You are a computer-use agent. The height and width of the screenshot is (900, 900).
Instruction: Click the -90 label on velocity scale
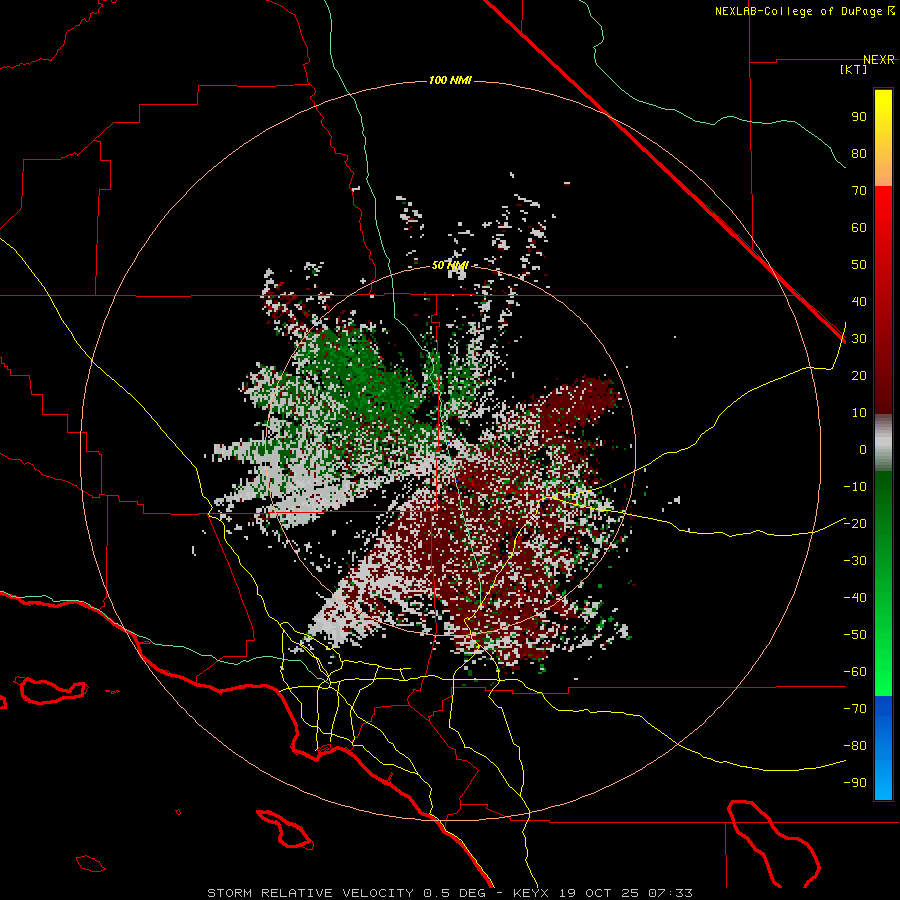(855, 783)
